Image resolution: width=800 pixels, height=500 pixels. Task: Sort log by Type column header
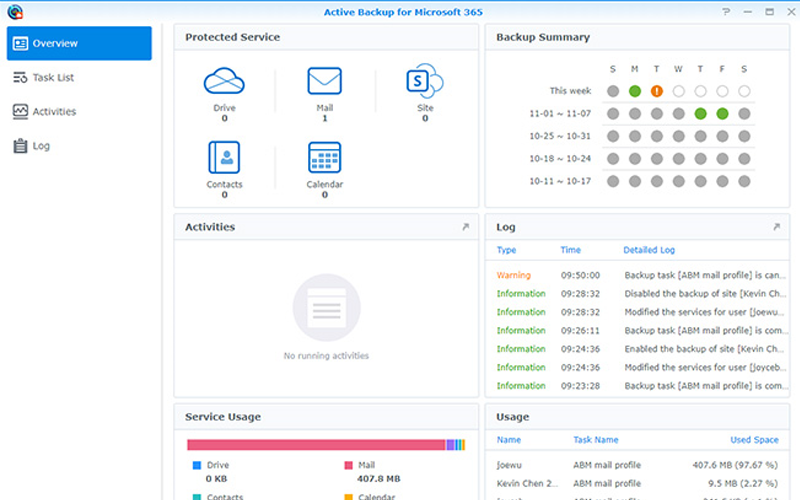pyautogui.click(x=507, y=250)
